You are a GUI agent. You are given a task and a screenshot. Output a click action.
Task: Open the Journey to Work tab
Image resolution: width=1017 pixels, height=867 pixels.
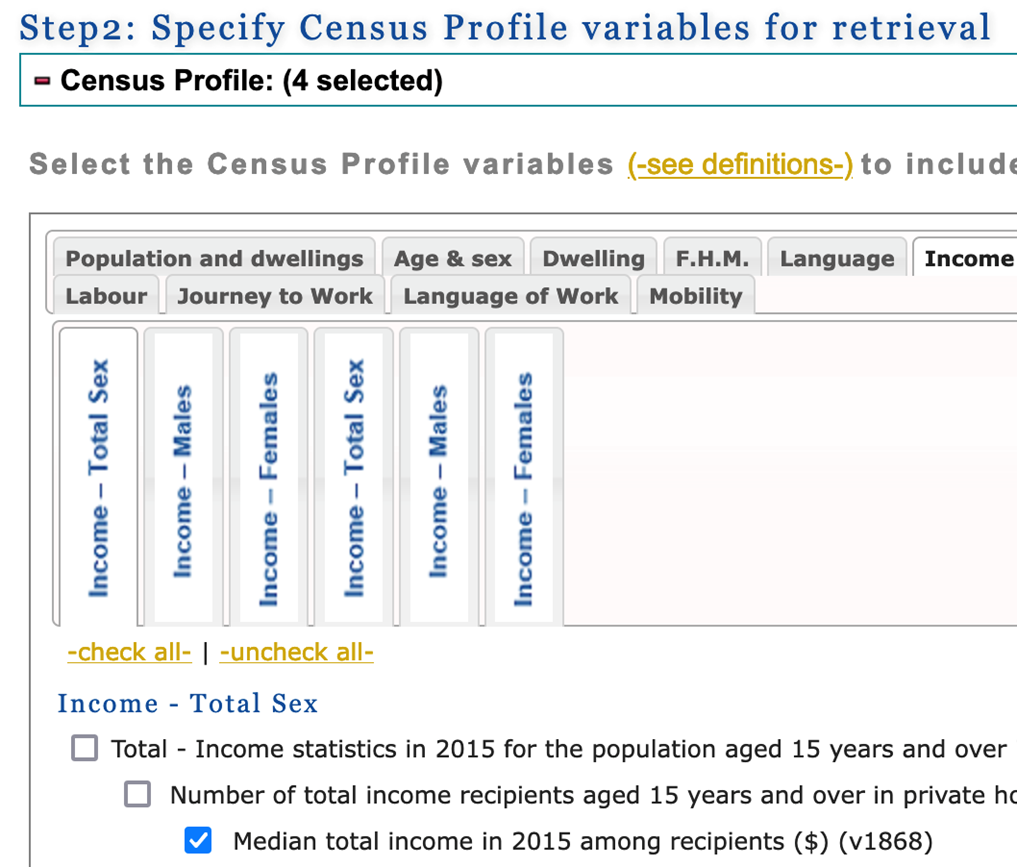[x=274, y=296]
